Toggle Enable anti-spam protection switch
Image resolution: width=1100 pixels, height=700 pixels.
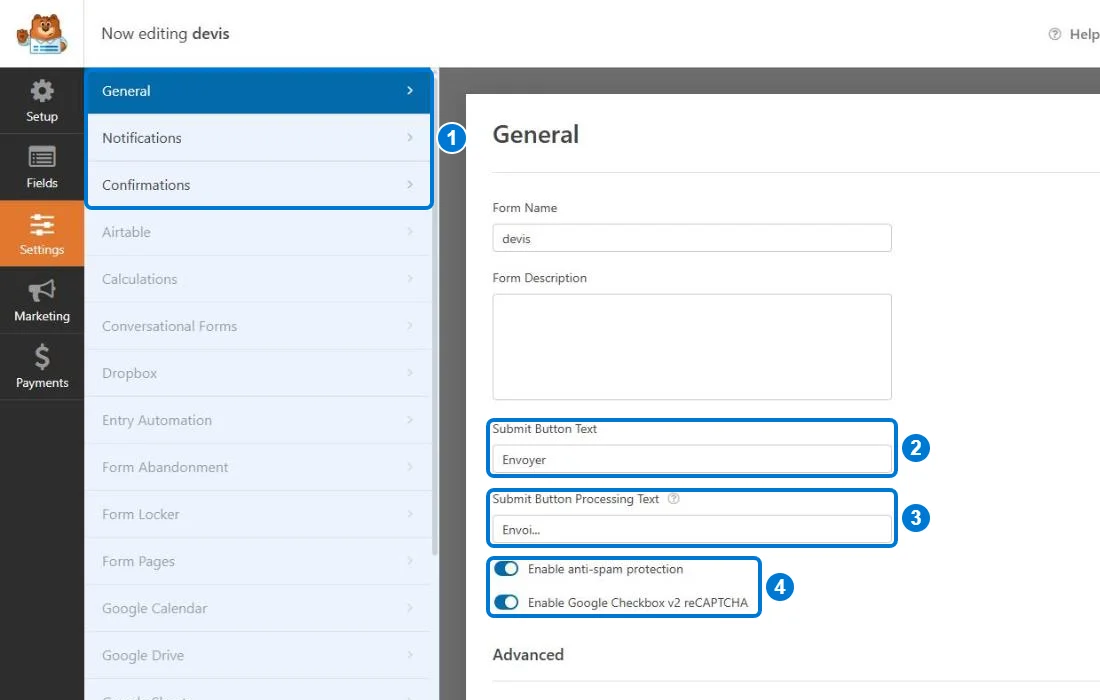point(506,568)
